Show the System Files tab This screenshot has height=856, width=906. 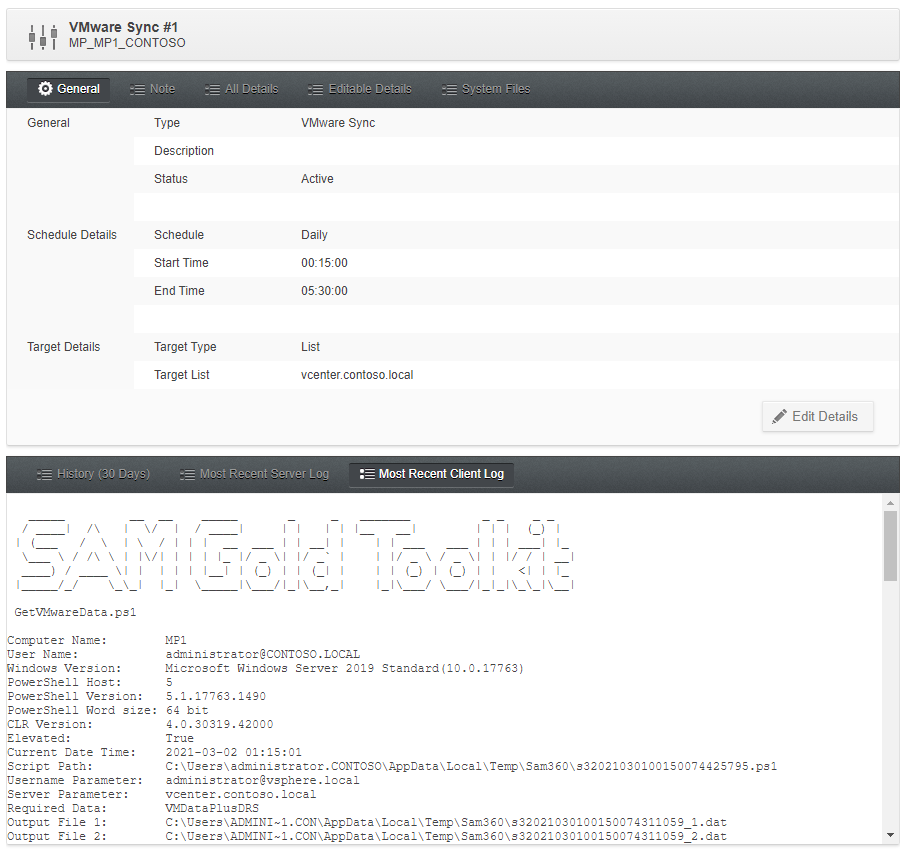486,89
